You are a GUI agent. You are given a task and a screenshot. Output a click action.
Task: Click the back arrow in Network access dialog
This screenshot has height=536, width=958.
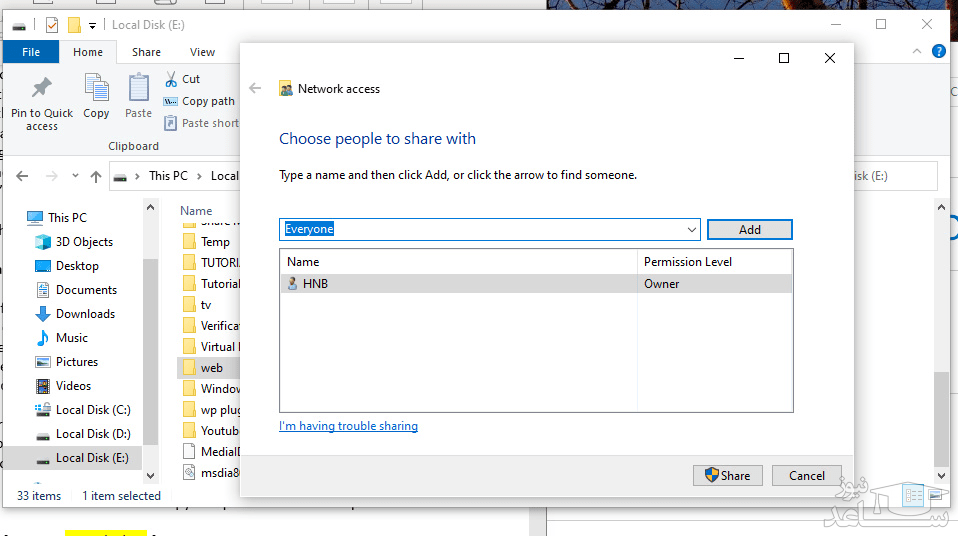tap(255, 88)
